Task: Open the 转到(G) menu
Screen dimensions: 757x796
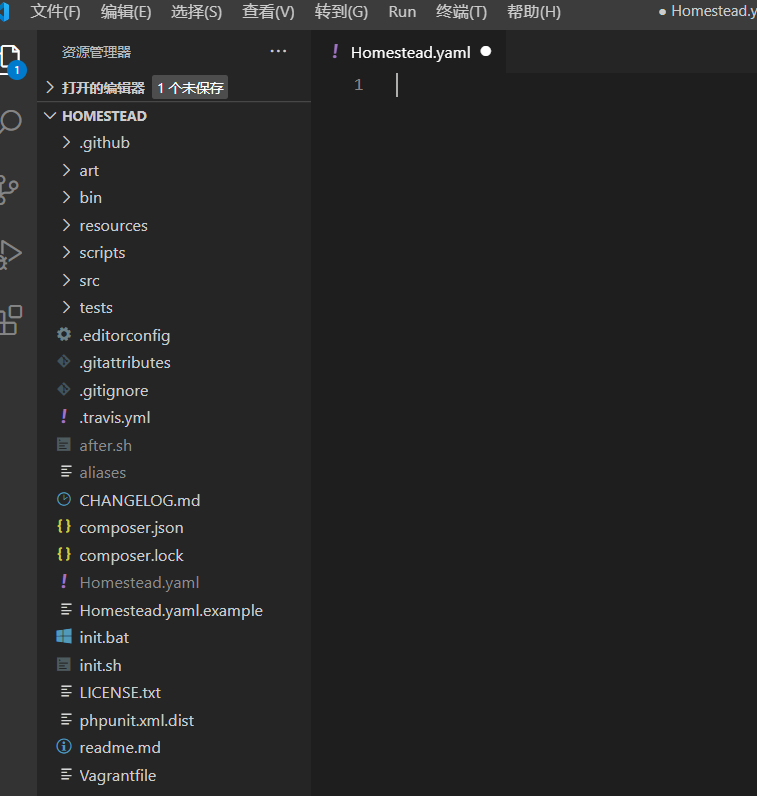Action: click(x=341, y=11)
